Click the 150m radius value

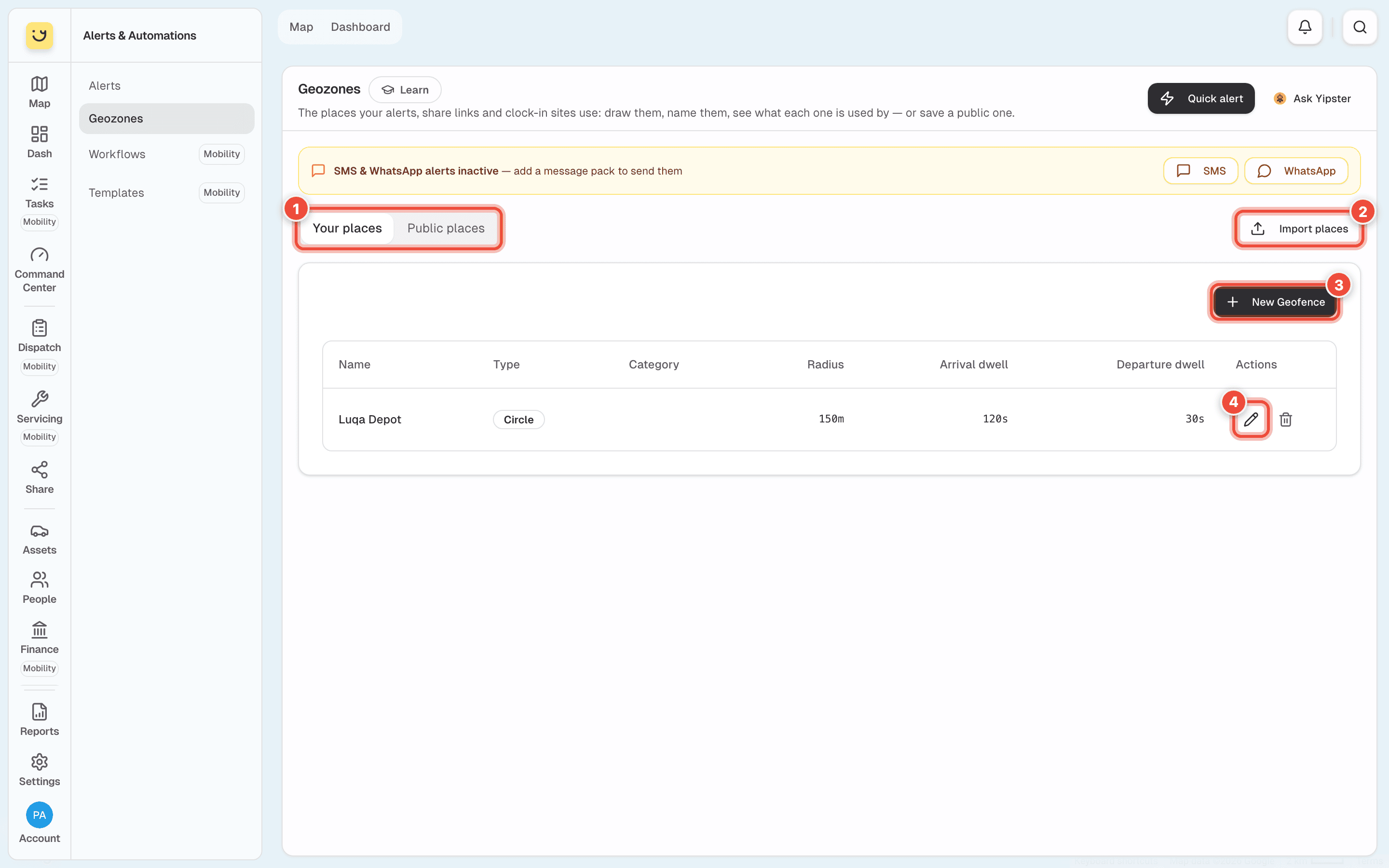pos(831,419)
